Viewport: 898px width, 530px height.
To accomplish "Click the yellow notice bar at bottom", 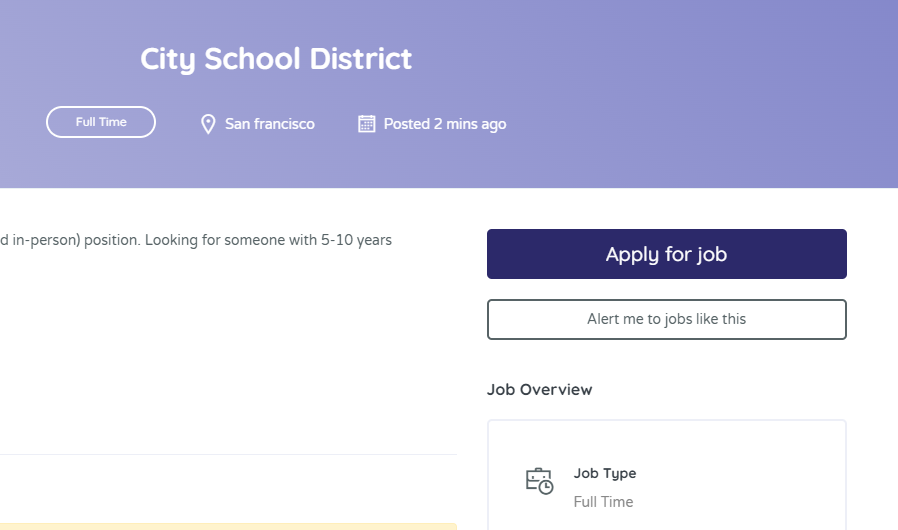I will (229, 527).
